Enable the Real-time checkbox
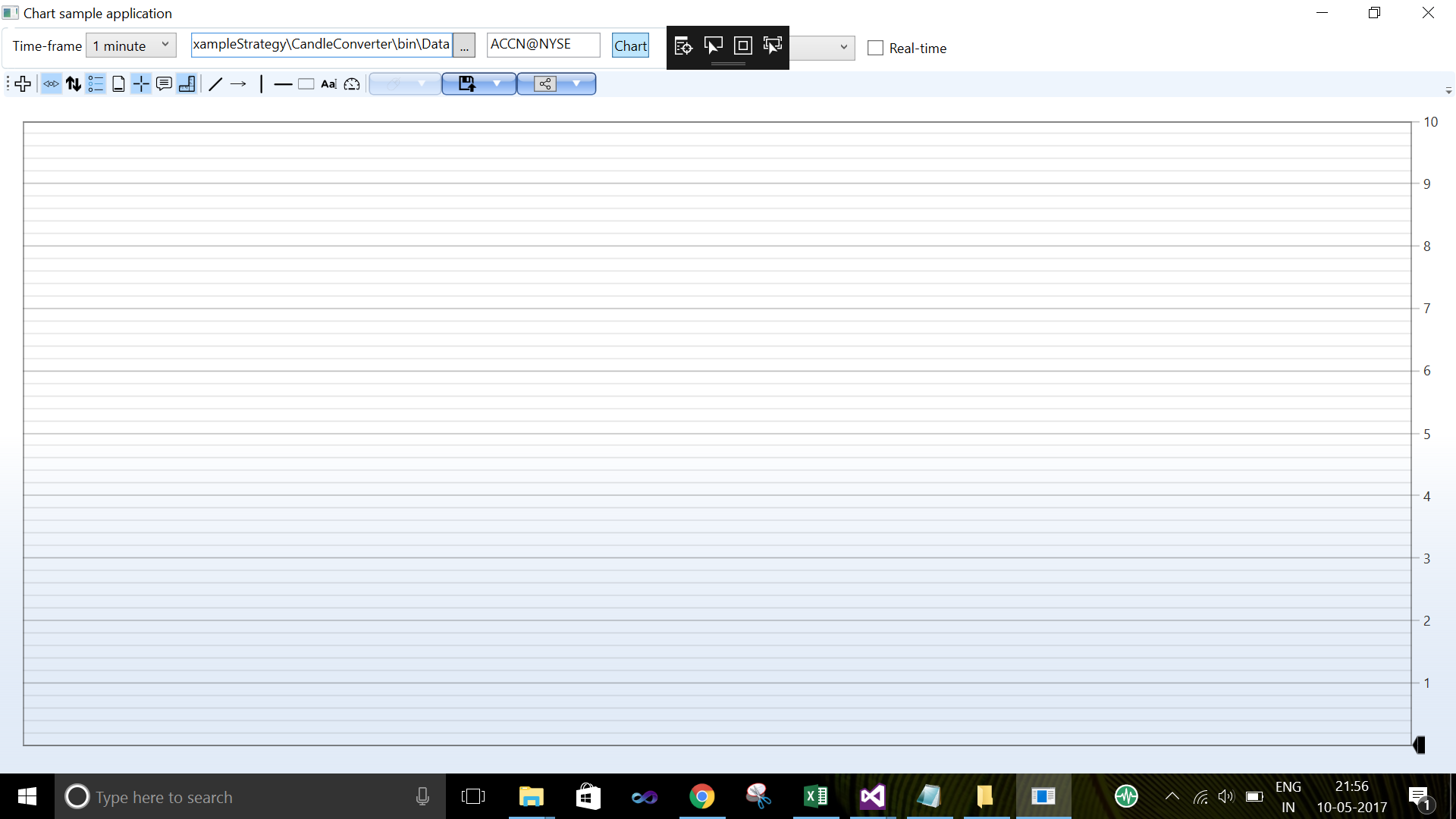This screenshot has height=819, width=1456. click(x=875, y=48)
